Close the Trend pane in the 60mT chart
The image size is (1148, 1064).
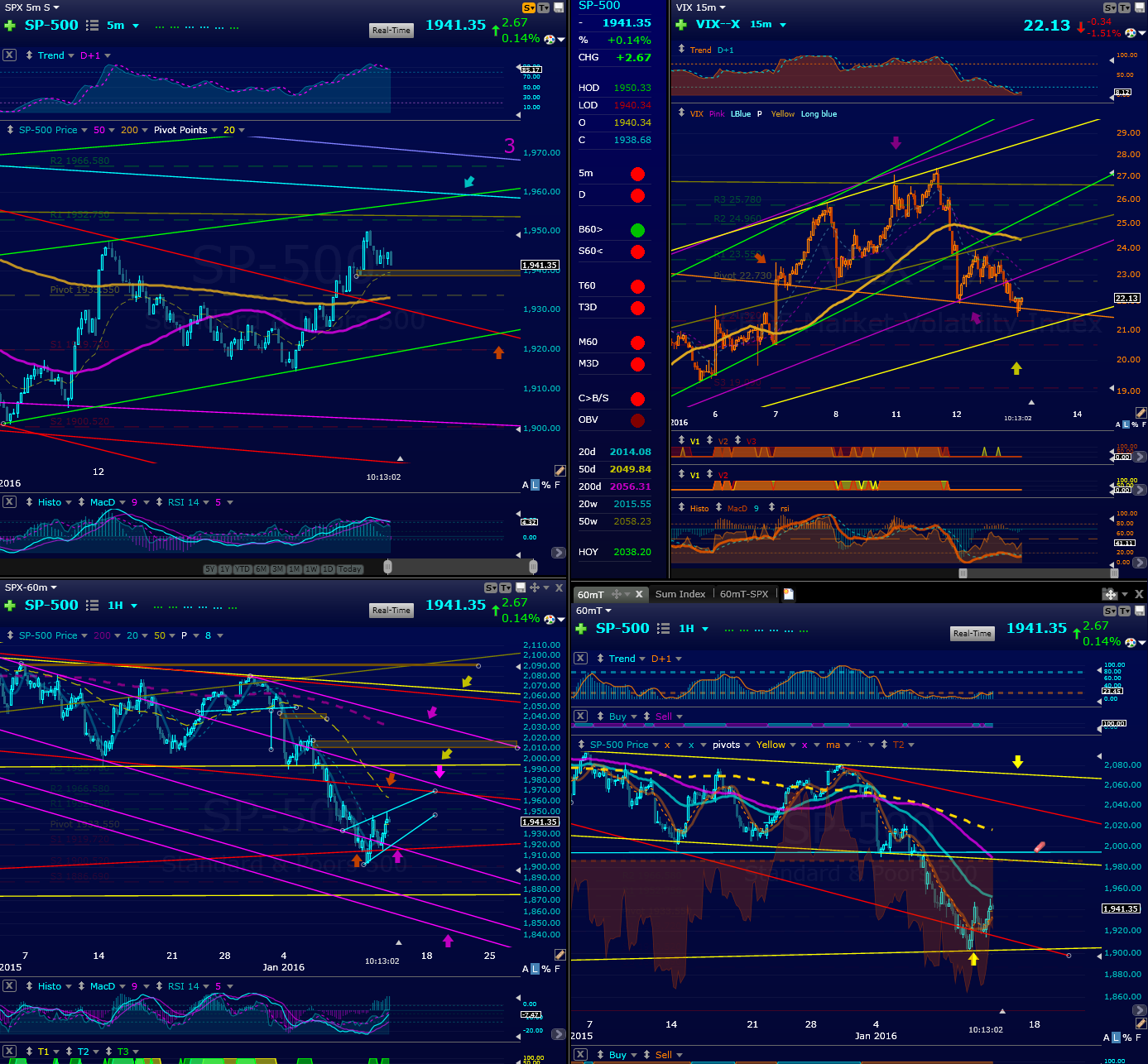pos(580,659)
